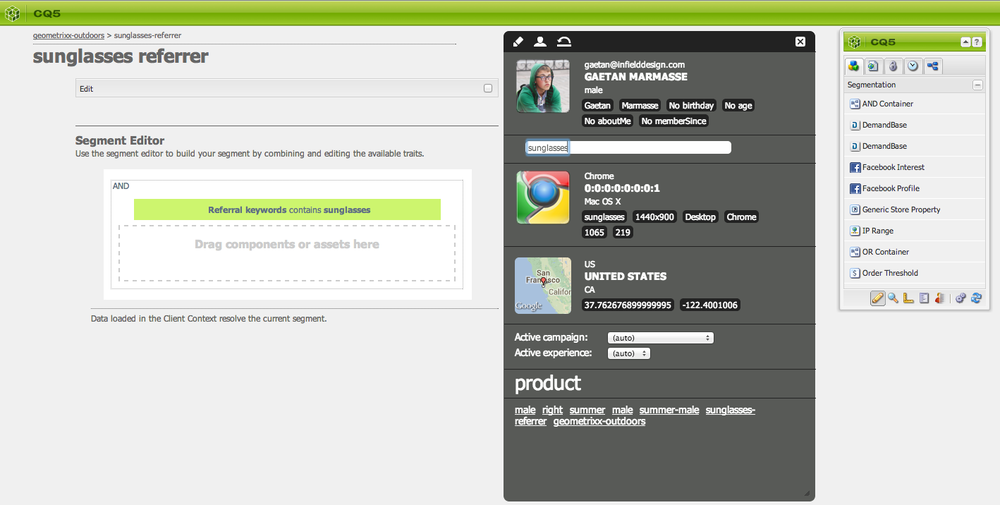Click the Edit bar label
The image size is (1000, 505).
[86, 89]
